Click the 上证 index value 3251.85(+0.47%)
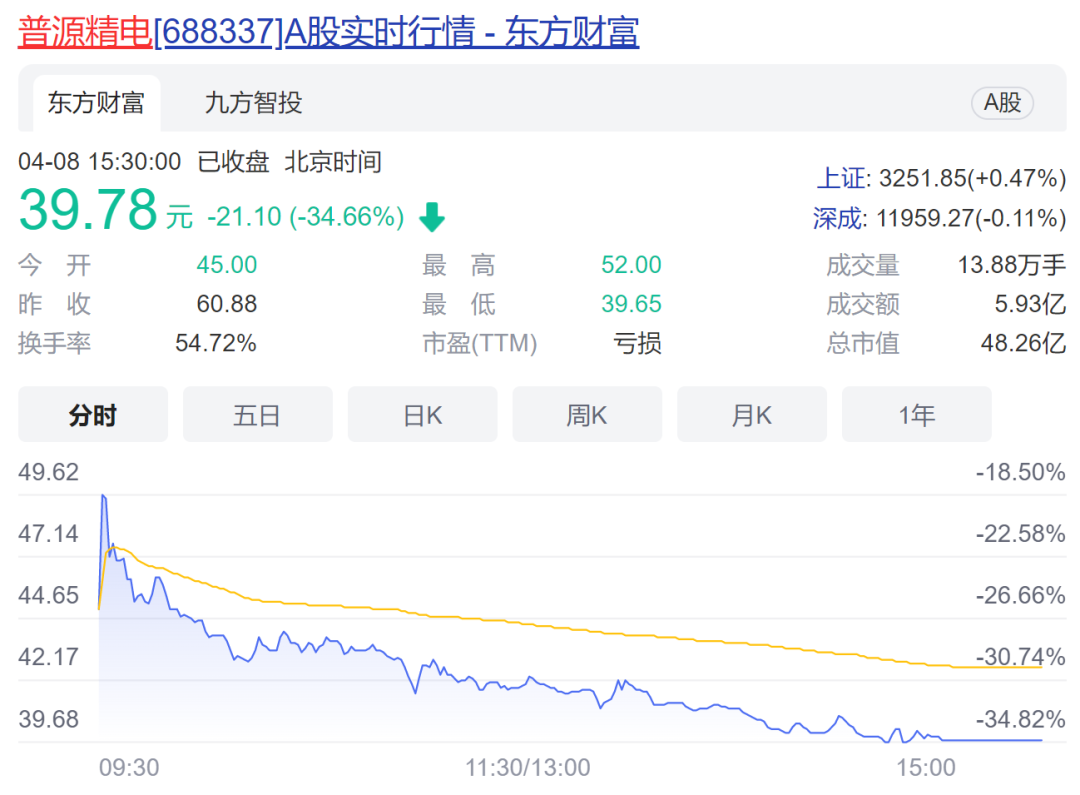1080x795 pixels. [x=973, y=178]
